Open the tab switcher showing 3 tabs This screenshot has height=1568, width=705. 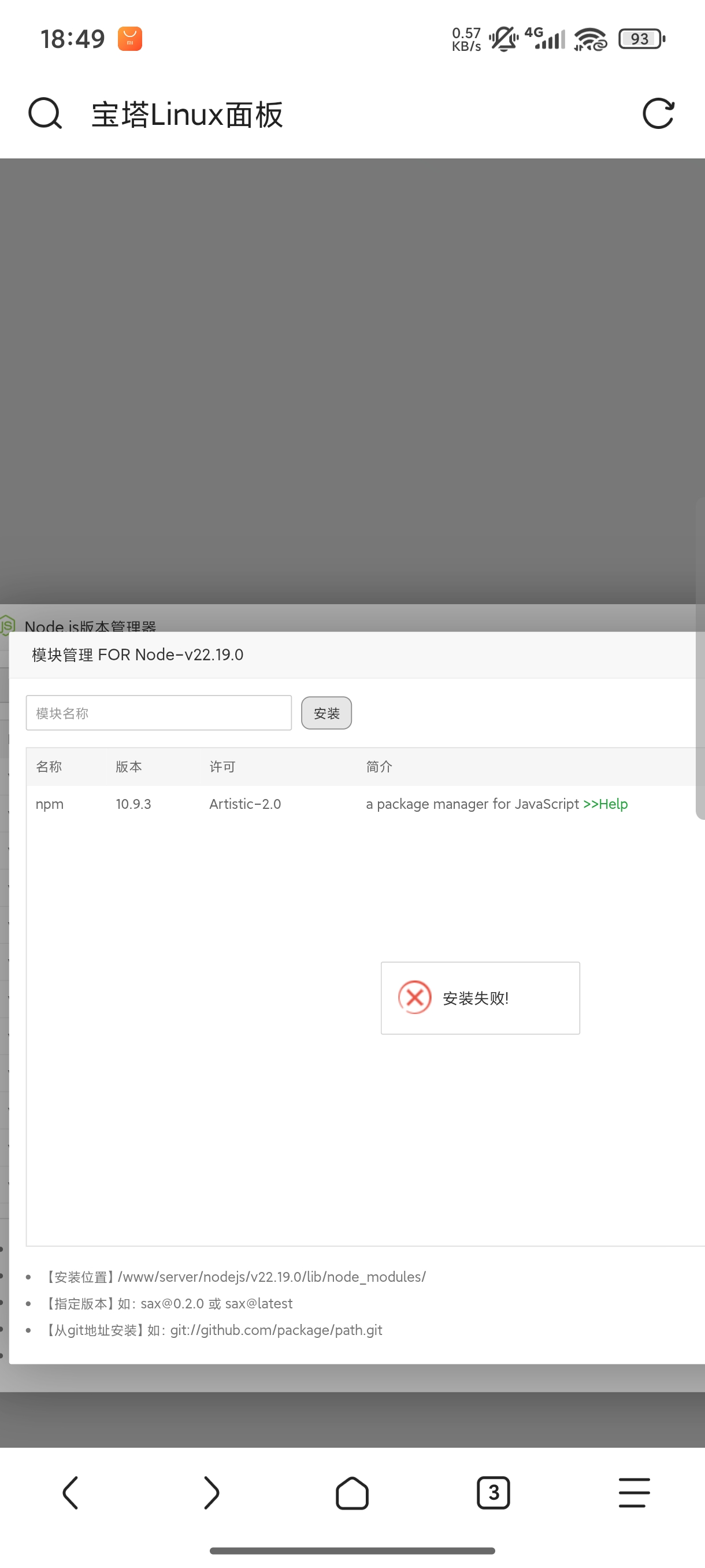coord(493,1492)
